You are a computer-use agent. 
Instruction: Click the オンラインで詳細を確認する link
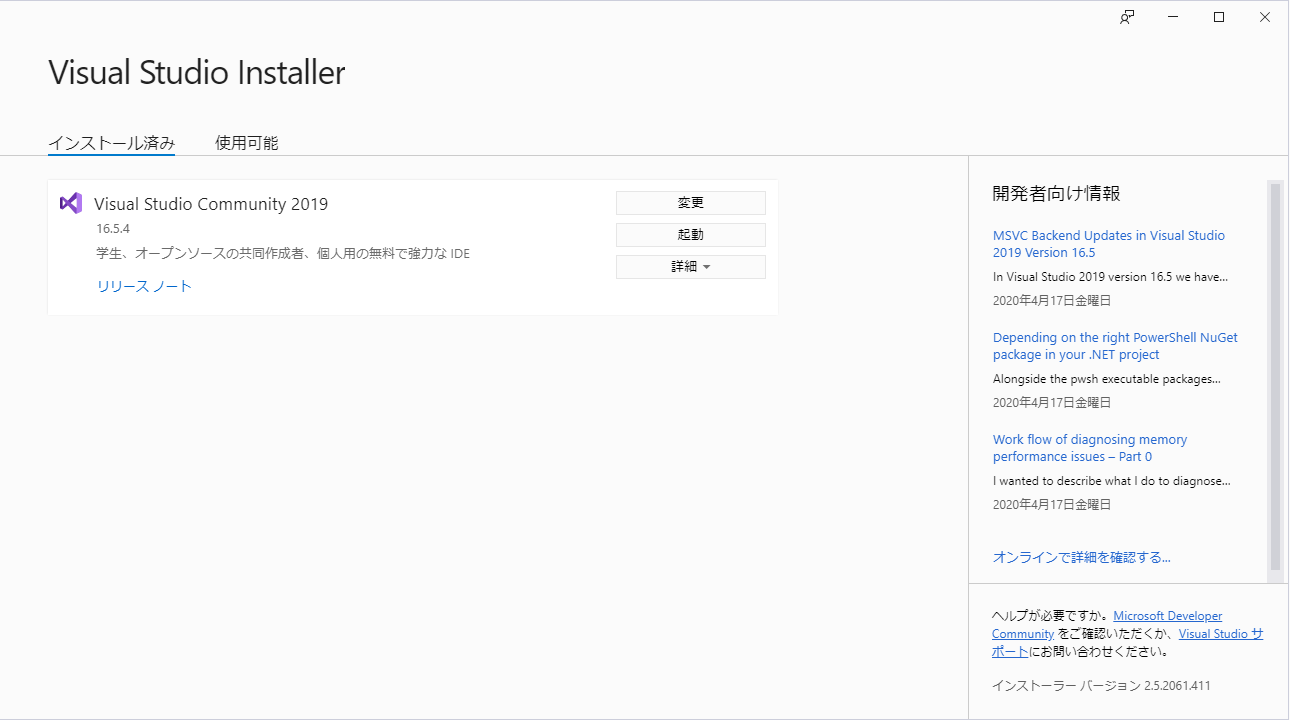click(x=1082, y=557)
